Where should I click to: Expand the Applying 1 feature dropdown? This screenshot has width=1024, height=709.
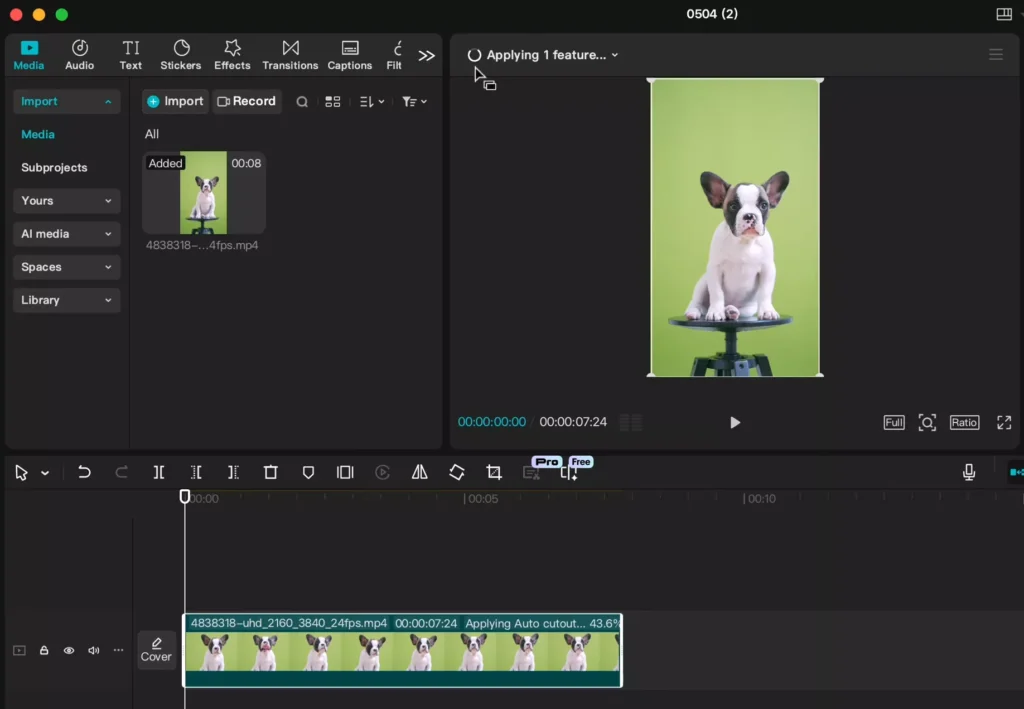tap(543, 55)
